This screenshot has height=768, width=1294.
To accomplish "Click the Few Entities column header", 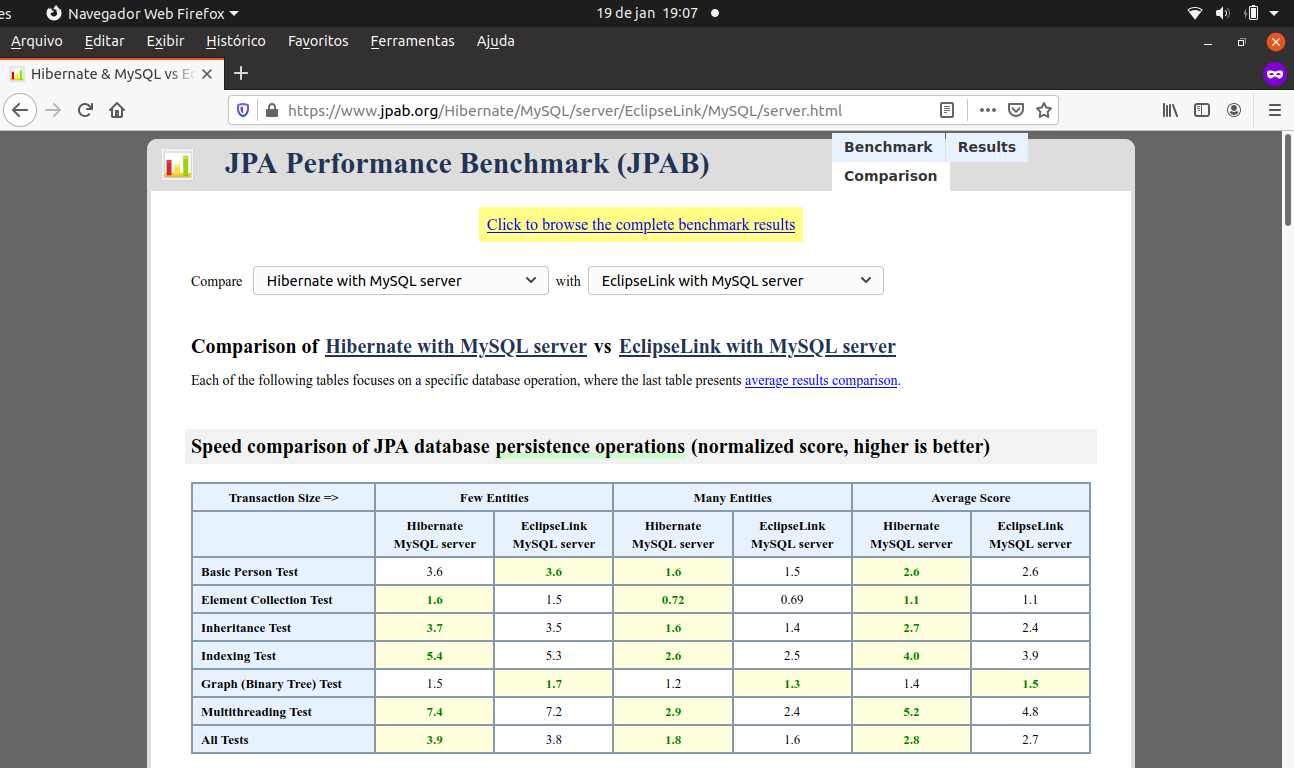I will (494, 498).
